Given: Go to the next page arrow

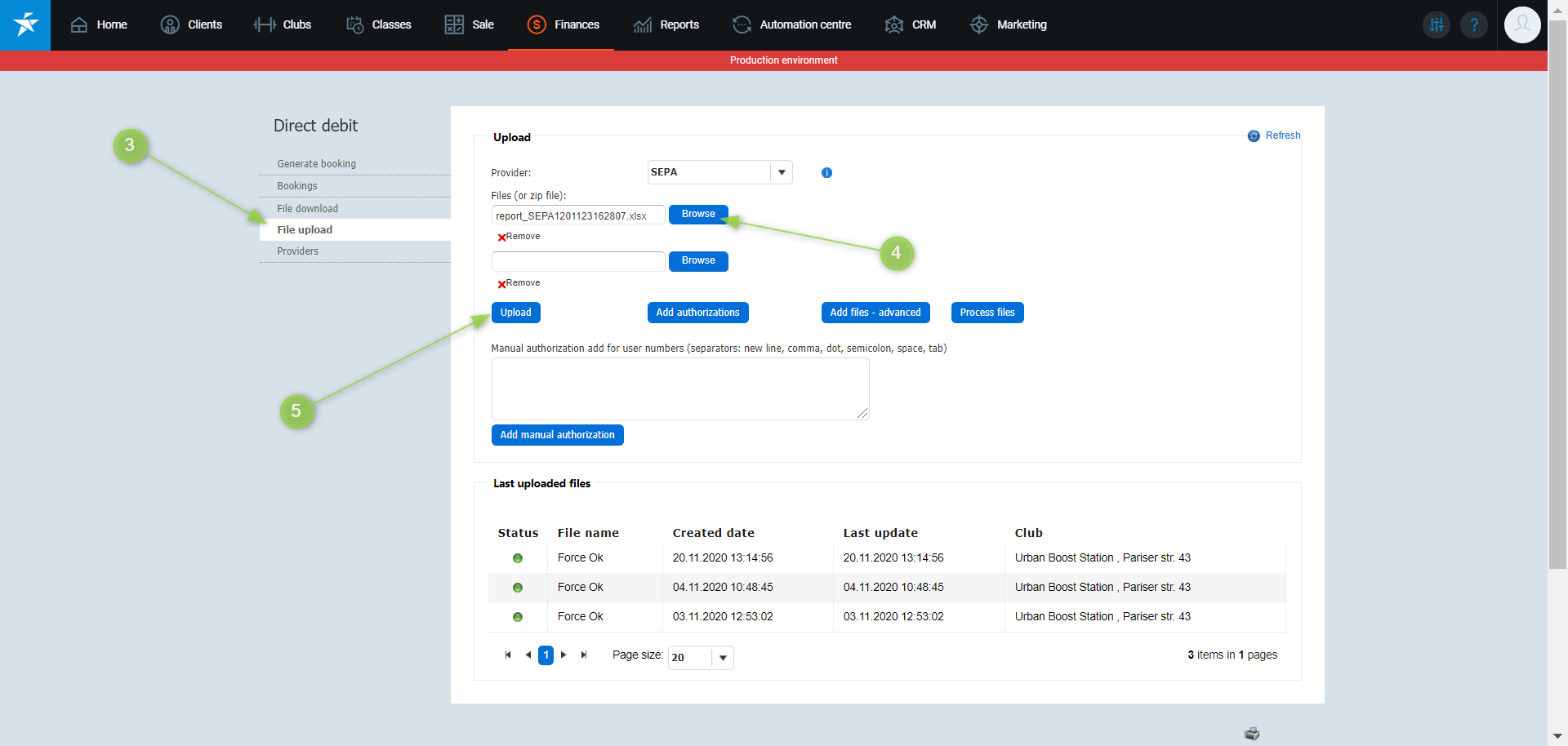Looking at the screenshot, I should pos(563,655).
